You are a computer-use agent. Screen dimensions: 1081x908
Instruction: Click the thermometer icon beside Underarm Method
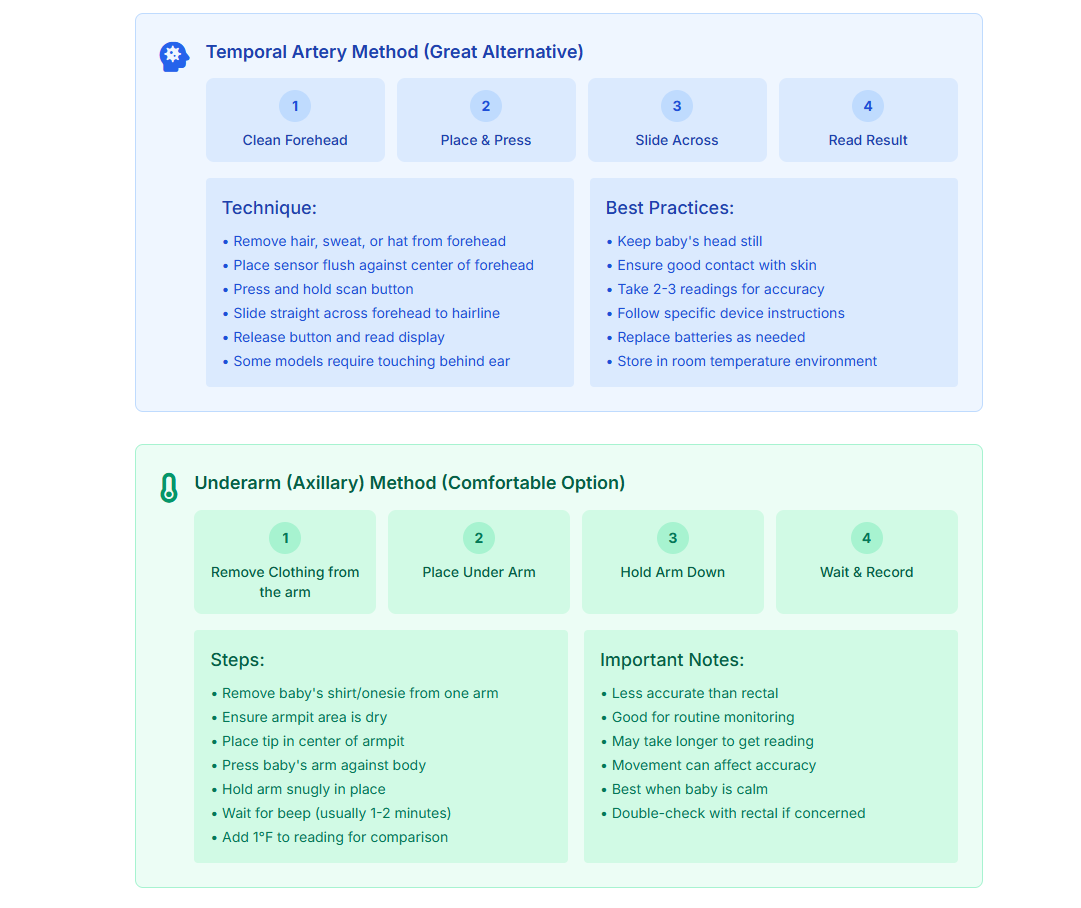pyautogui.click(x=169, y=487)
